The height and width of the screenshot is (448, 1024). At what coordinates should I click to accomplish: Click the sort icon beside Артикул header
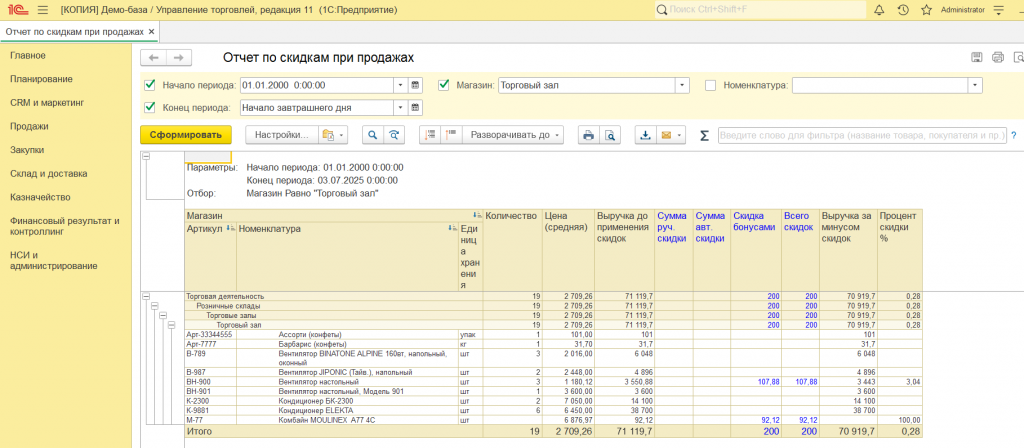(229, 229)
